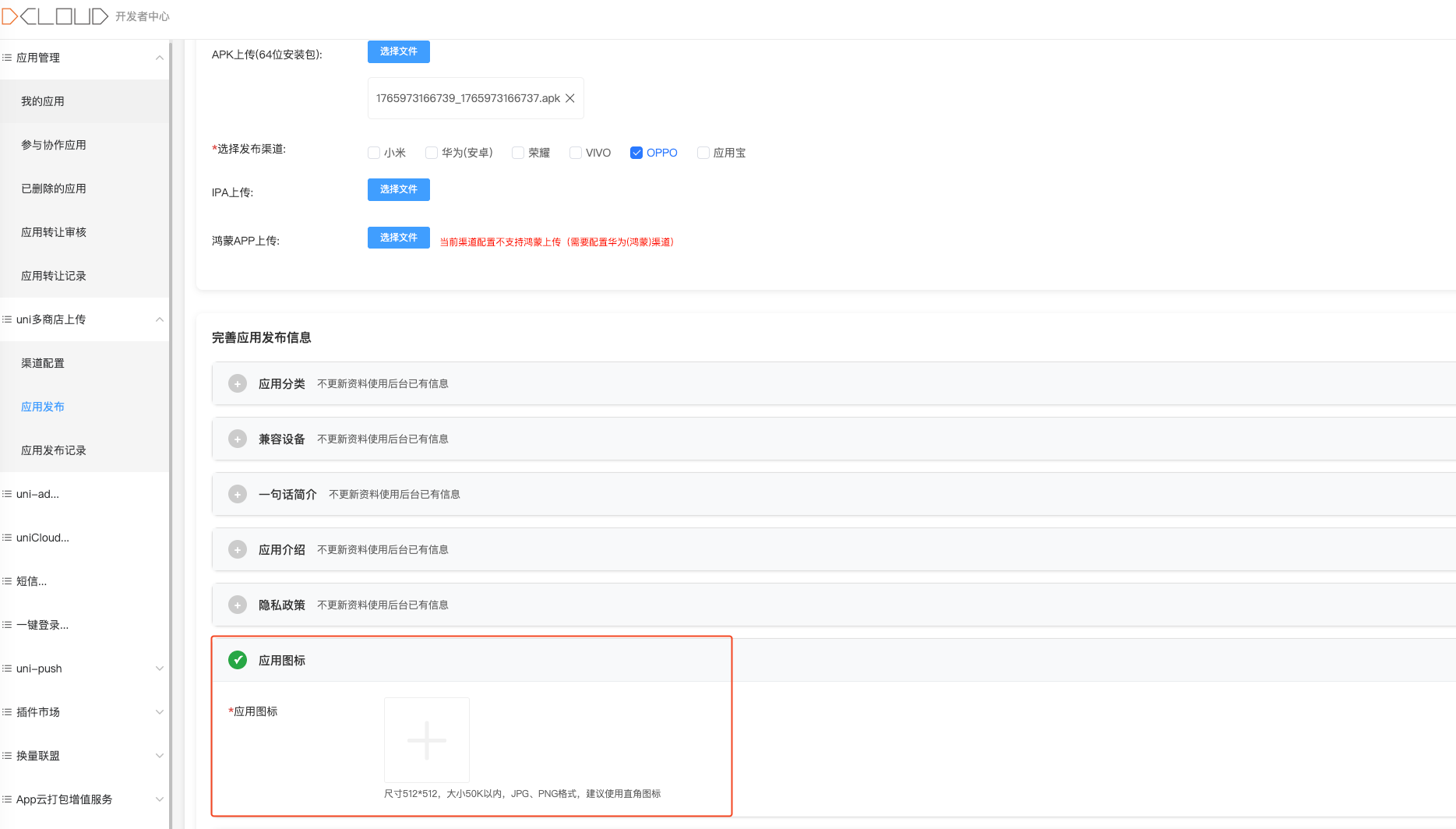Remove the uploaded APK file with X
This screenshot has height=829, width=1456.
click(x=570, y=98)
